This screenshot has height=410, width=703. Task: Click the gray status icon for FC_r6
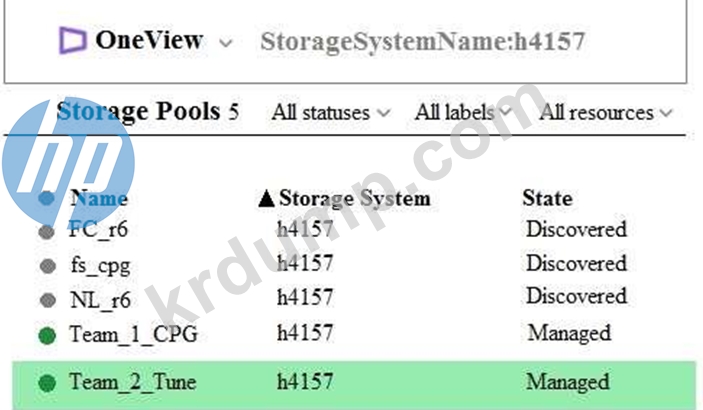[x=47, y=232]
